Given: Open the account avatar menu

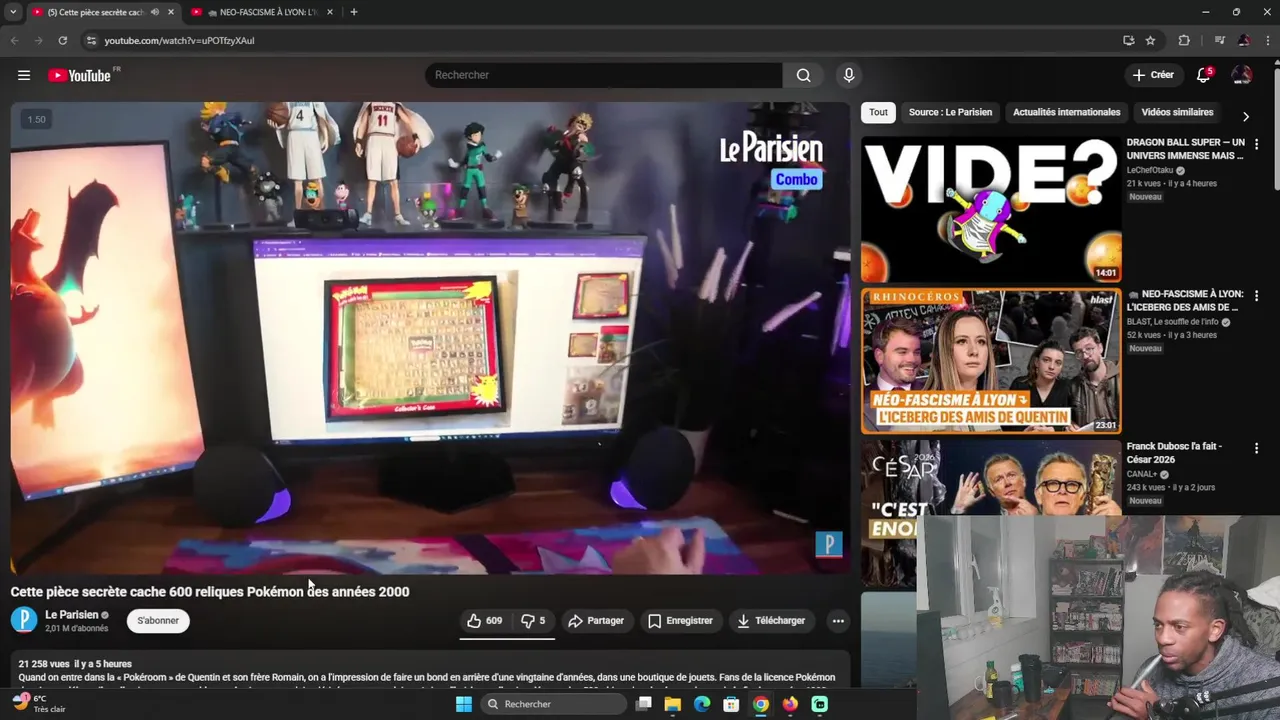Looking at the screenshot, I should [1241, 75].
